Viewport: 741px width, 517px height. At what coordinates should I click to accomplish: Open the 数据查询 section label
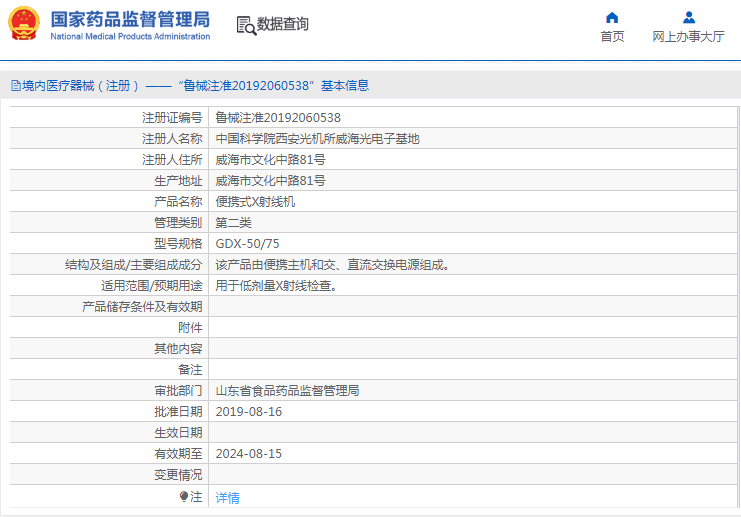point(283,24)
